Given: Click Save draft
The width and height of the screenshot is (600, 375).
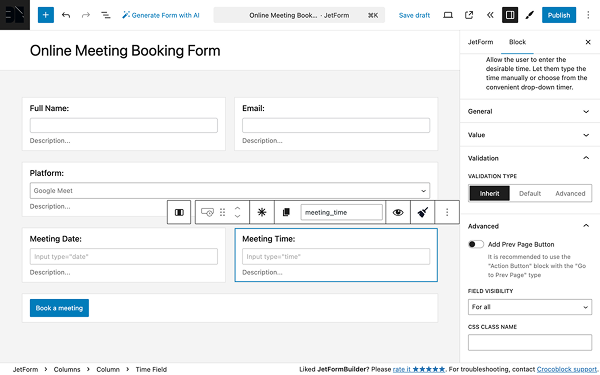Looking at the screenshot, I should coord(414,15).
